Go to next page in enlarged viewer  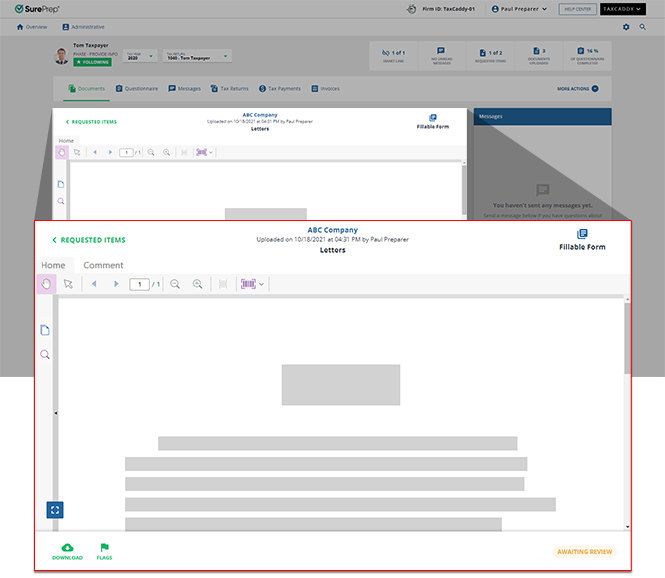click(116, 284)
